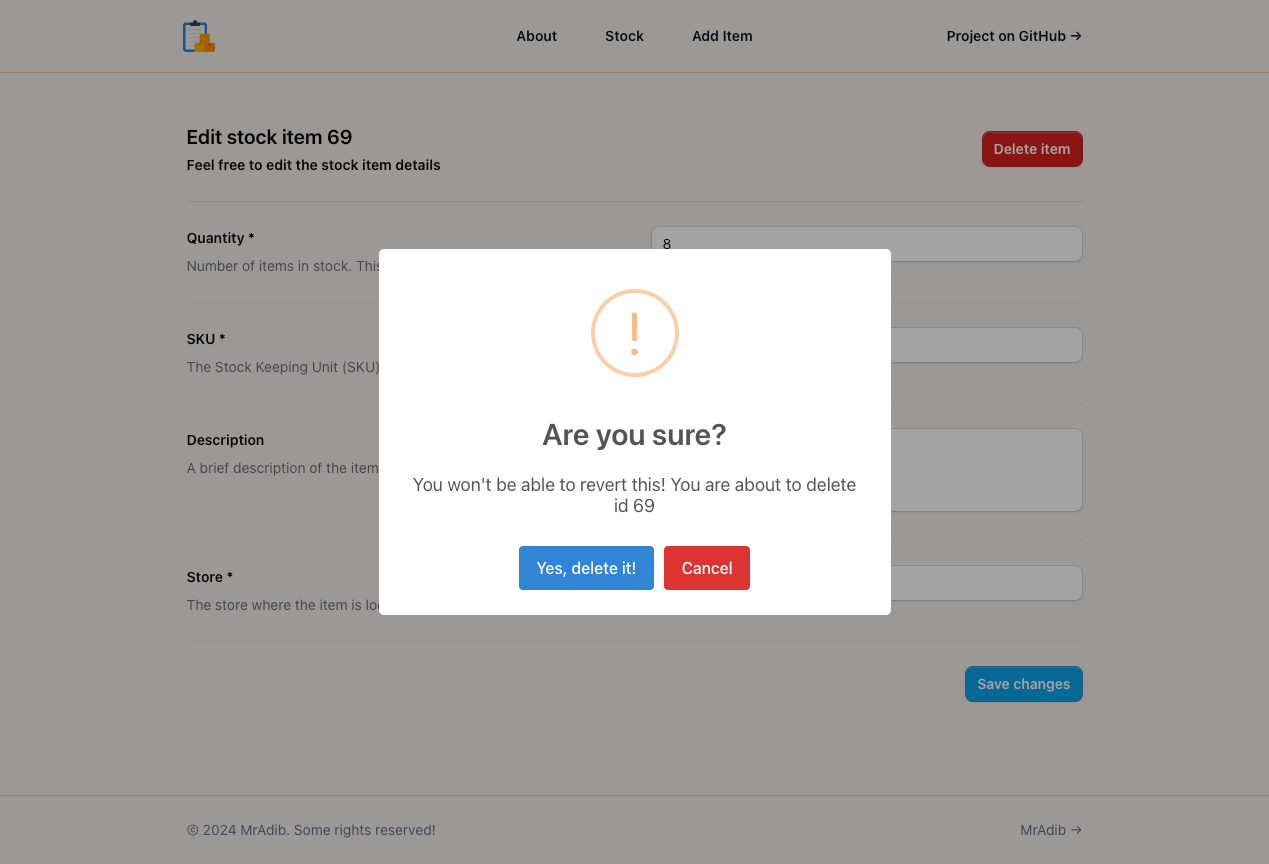Open the About page from the navigation

[536, 36]
